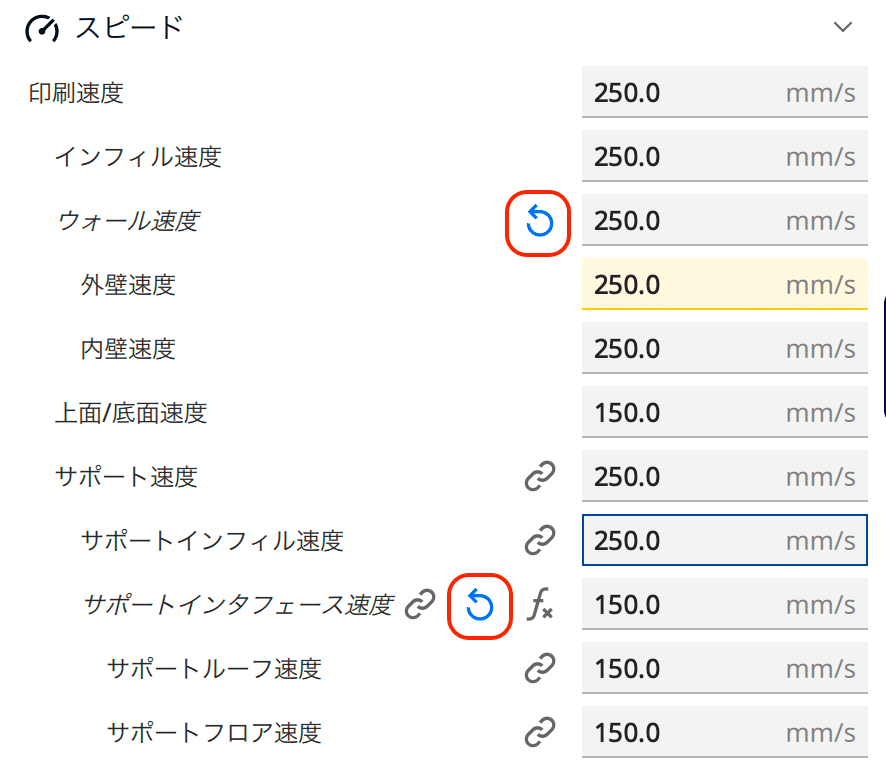
Task: Click the 印刷速度 250.0 input box
Action: coord(724,92)
